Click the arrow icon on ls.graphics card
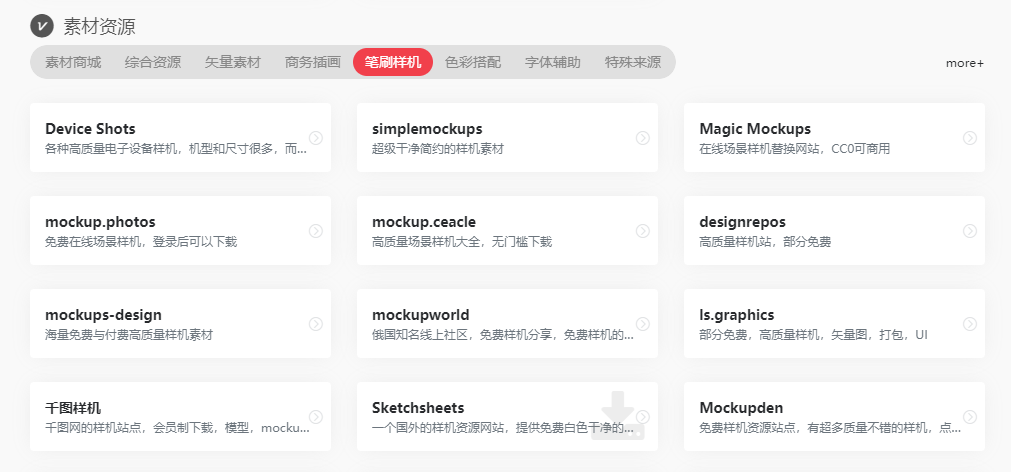Image resolution: width=1011 pixels, height=472 pixels. pos(970,323)
